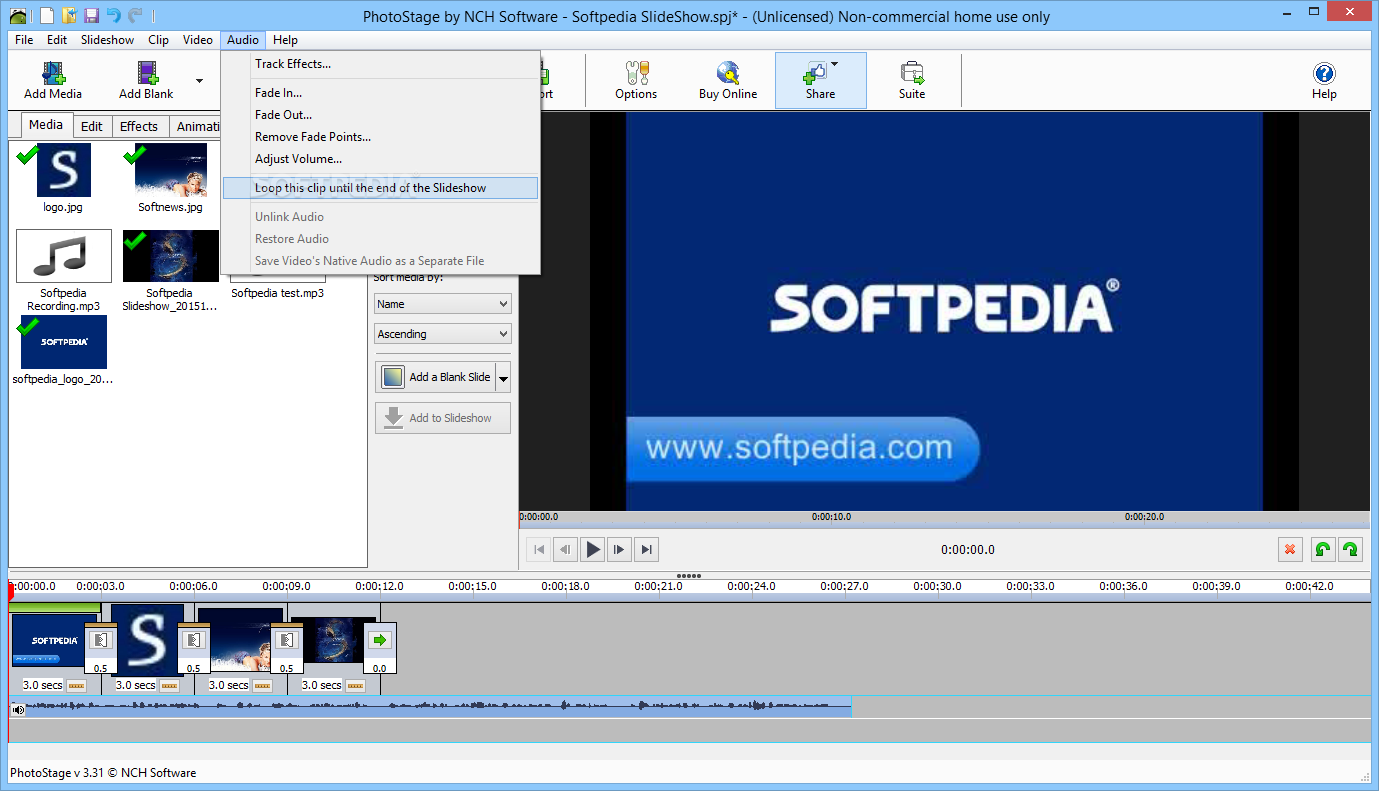This screenshot has width=1379, height=791.
Task: Jump to start of preview
Action: tap(538, 549)
